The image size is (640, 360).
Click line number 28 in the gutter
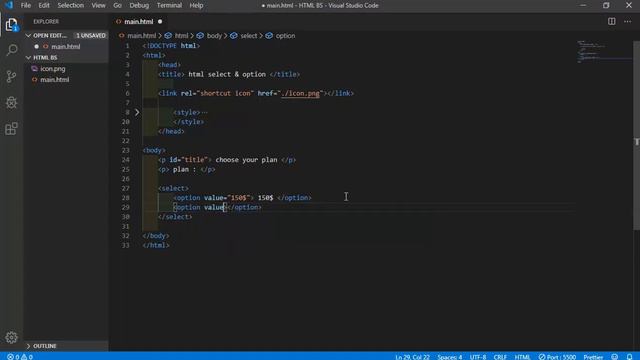pyautogui.click(x=126, y=198)
